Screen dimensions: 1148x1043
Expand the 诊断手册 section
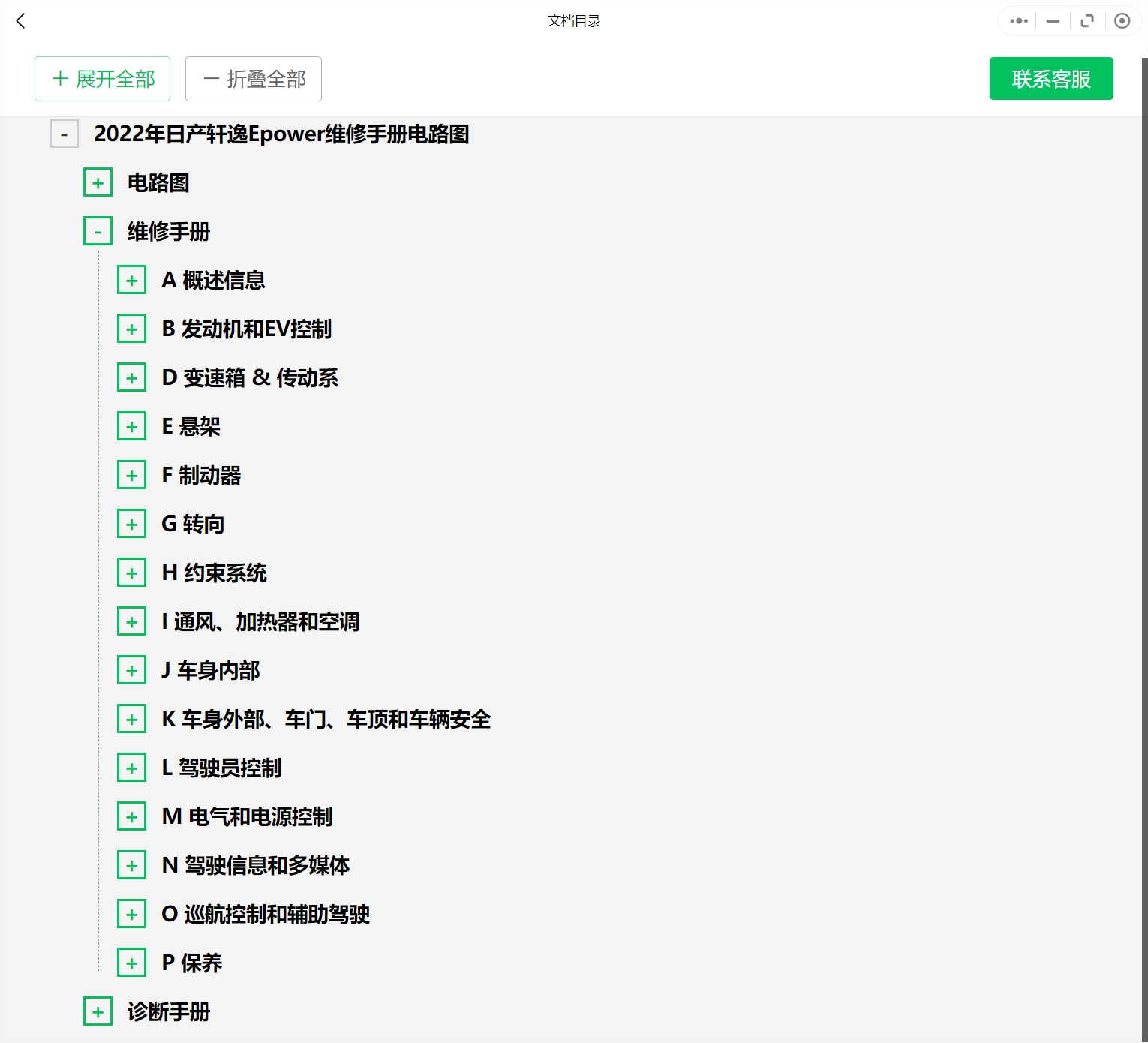point(98,1012)
